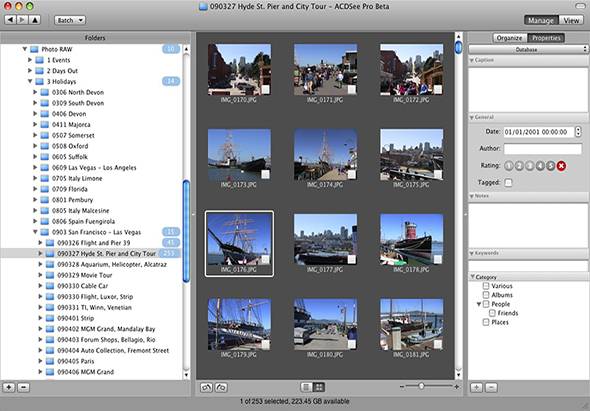Open folder 090405 Paris
The width and height of the screenshot is (590, 411).
76,361
